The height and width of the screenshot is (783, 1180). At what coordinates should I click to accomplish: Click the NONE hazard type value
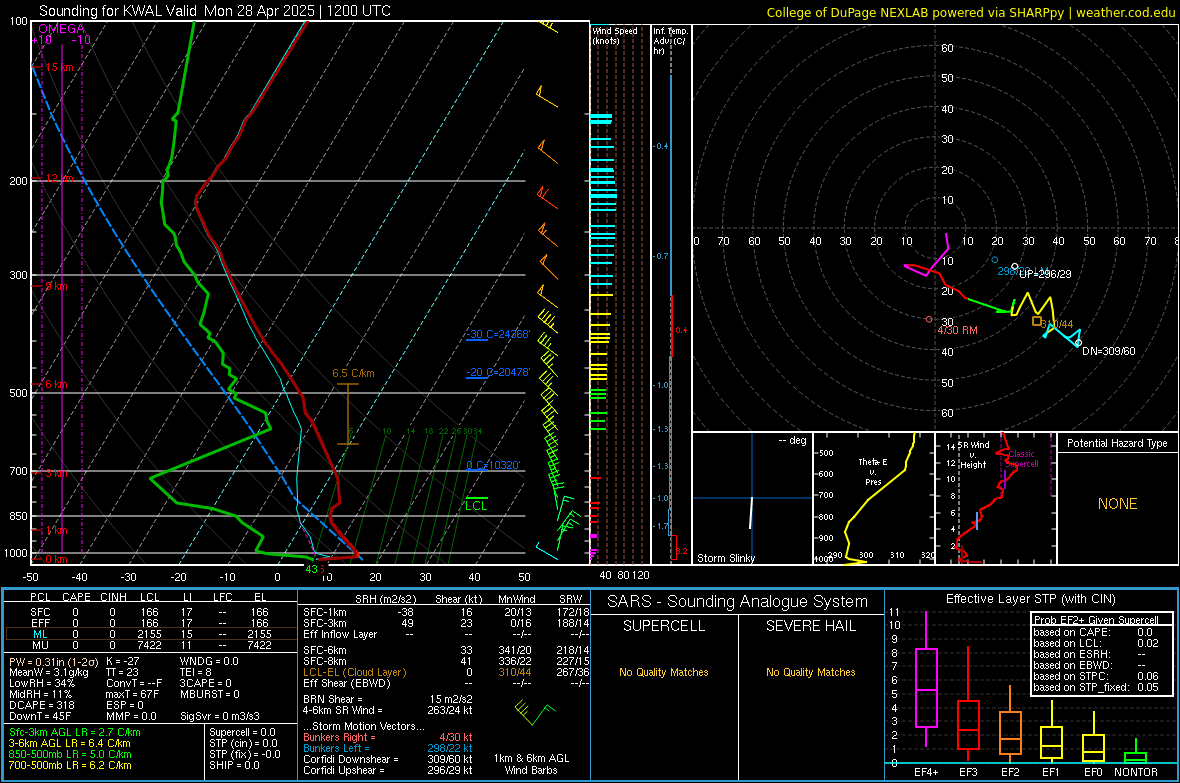[1117, 504]
